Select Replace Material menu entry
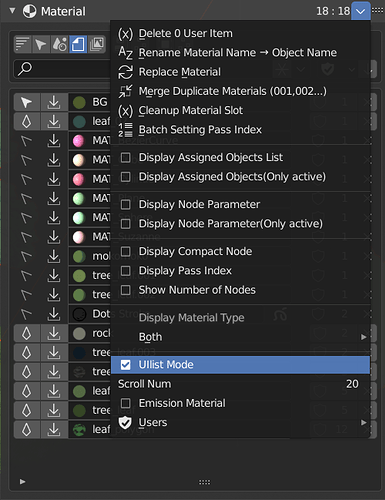The image size is (385, 500). [241, 72]
